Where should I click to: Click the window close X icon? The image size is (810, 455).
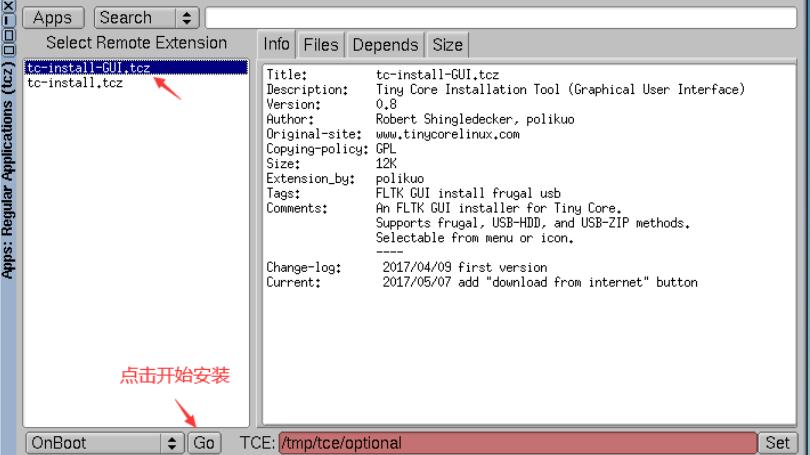8,6
